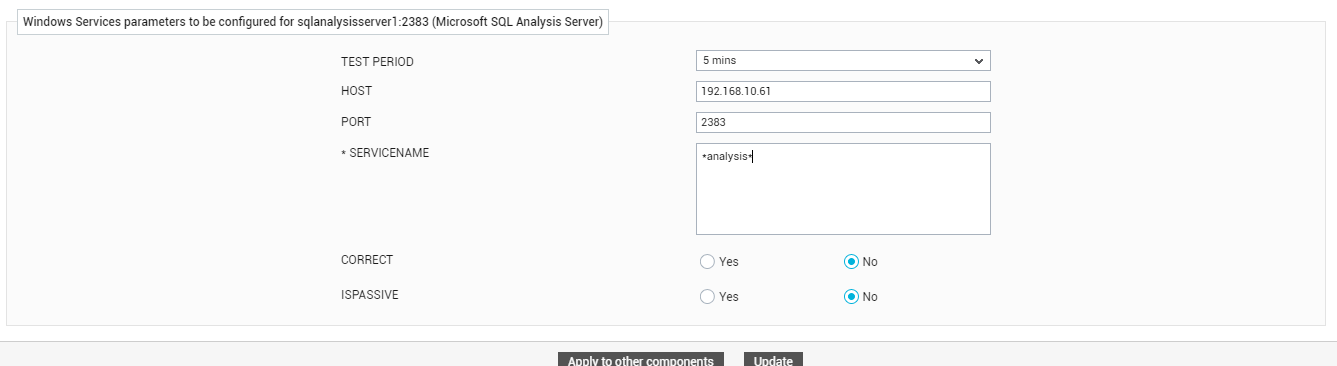Viewport: 1337px width, 366px height.
Task: Click the PORT label text
Action: point(356,122)
